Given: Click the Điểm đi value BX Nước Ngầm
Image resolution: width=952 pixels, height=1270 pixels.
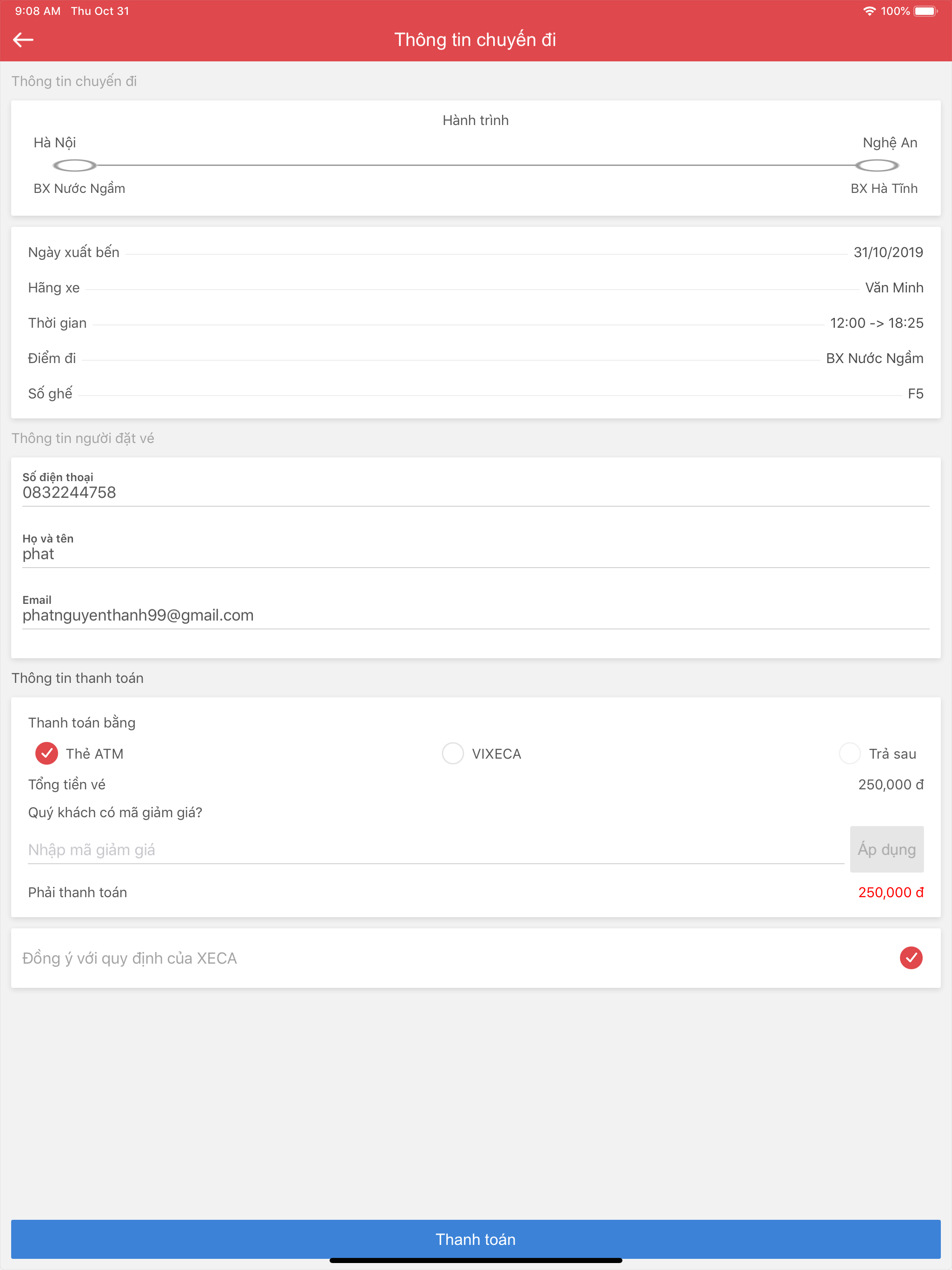Looking at the screenshot, I should (x=874, y=358).
